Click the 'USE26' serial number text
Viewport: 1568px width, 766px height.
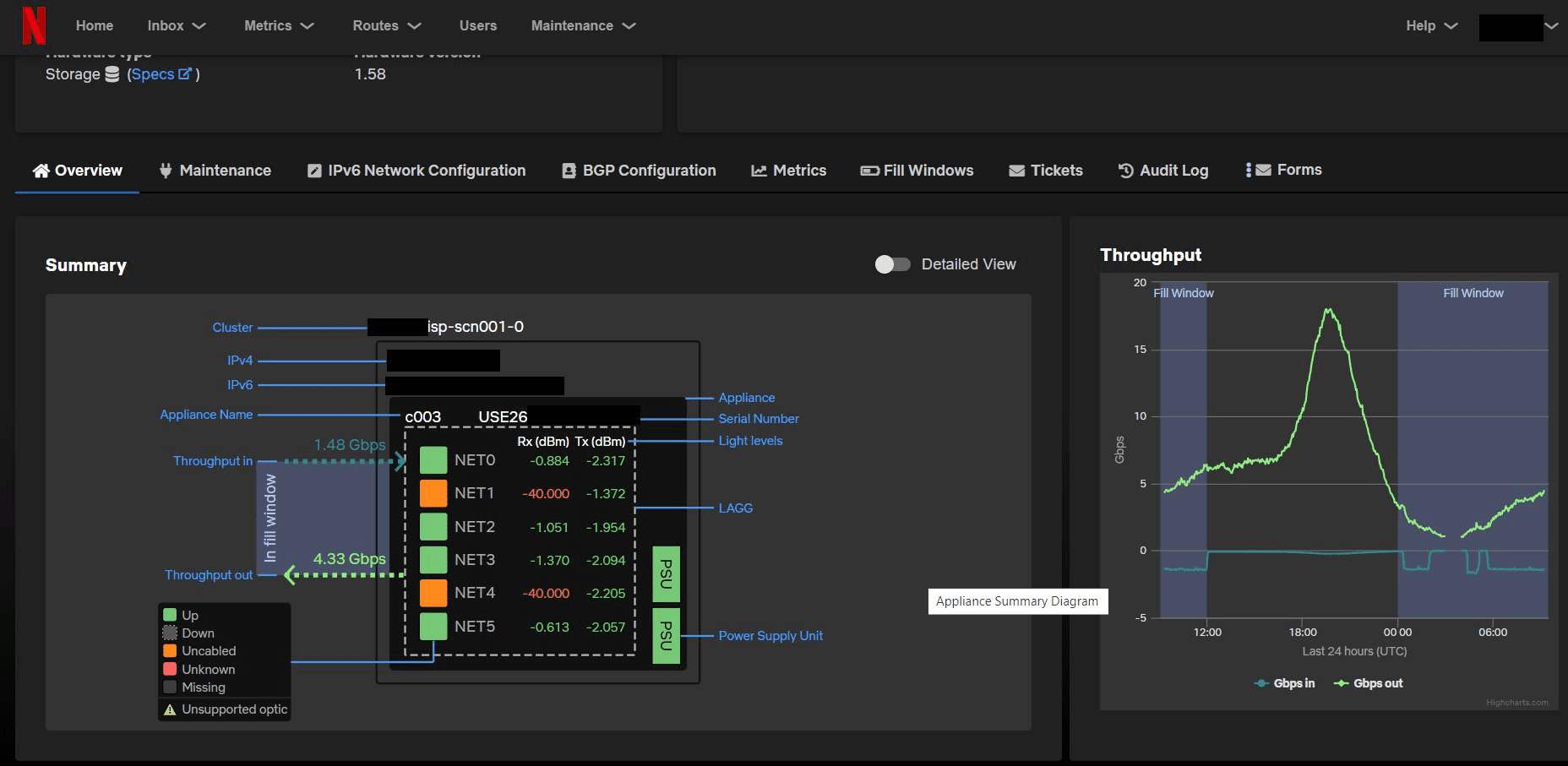click(x=503, y=417)
